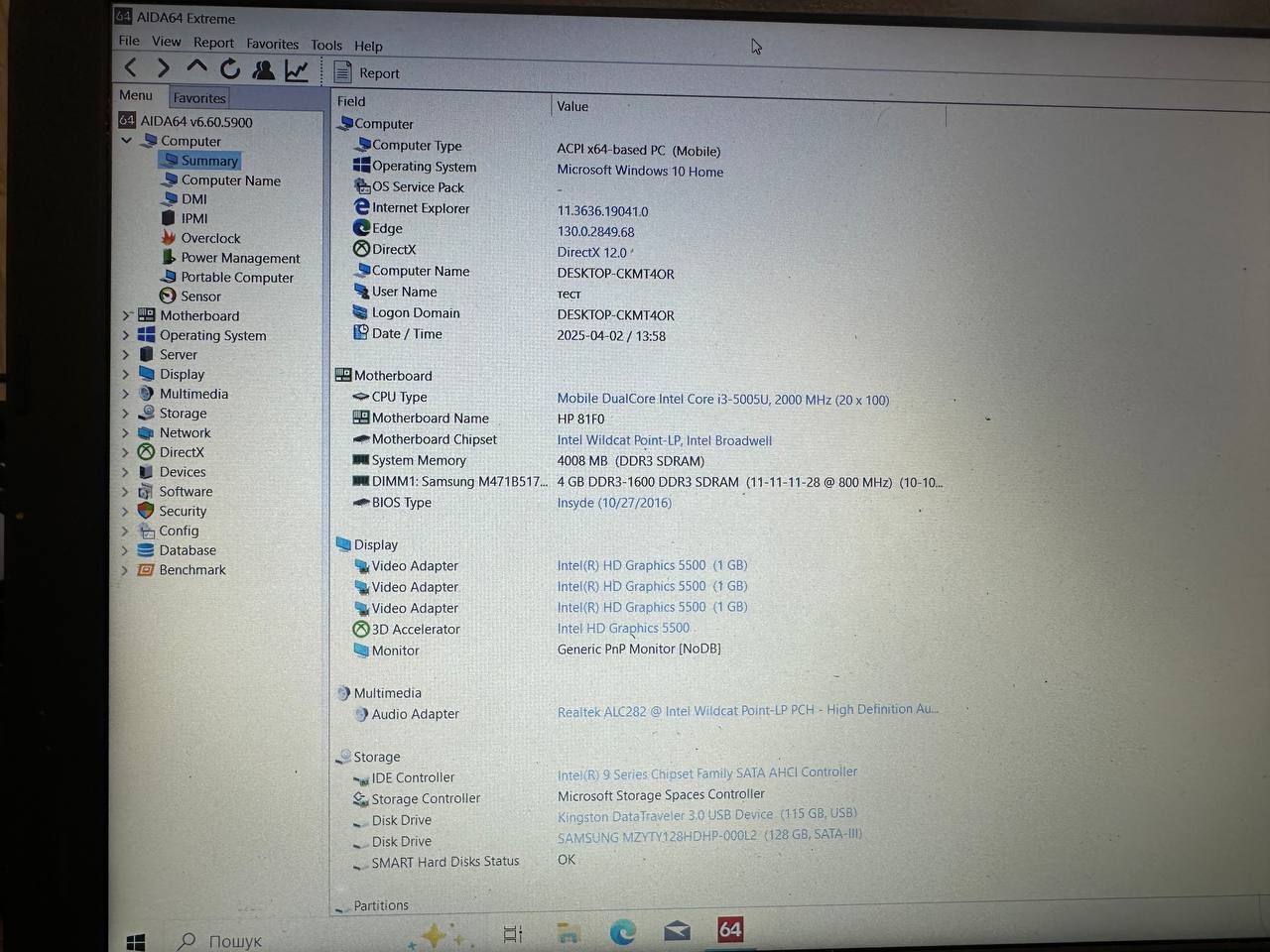
Task: Select Overclock in the Computer tree
Action: (210, 238)
